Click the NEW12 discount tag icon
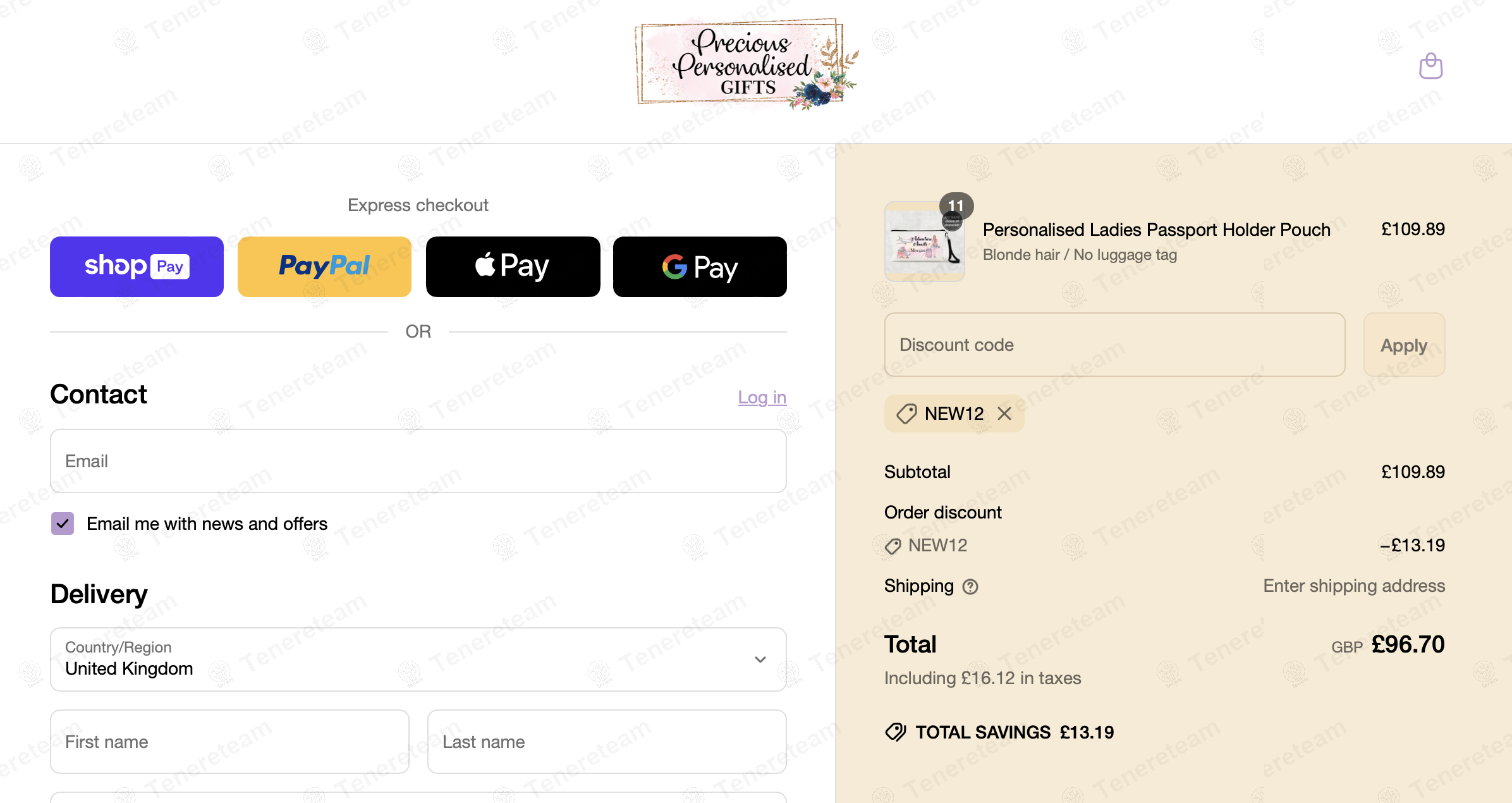The width and height of the screenshot is (1512, 803). tap(906, 414)
